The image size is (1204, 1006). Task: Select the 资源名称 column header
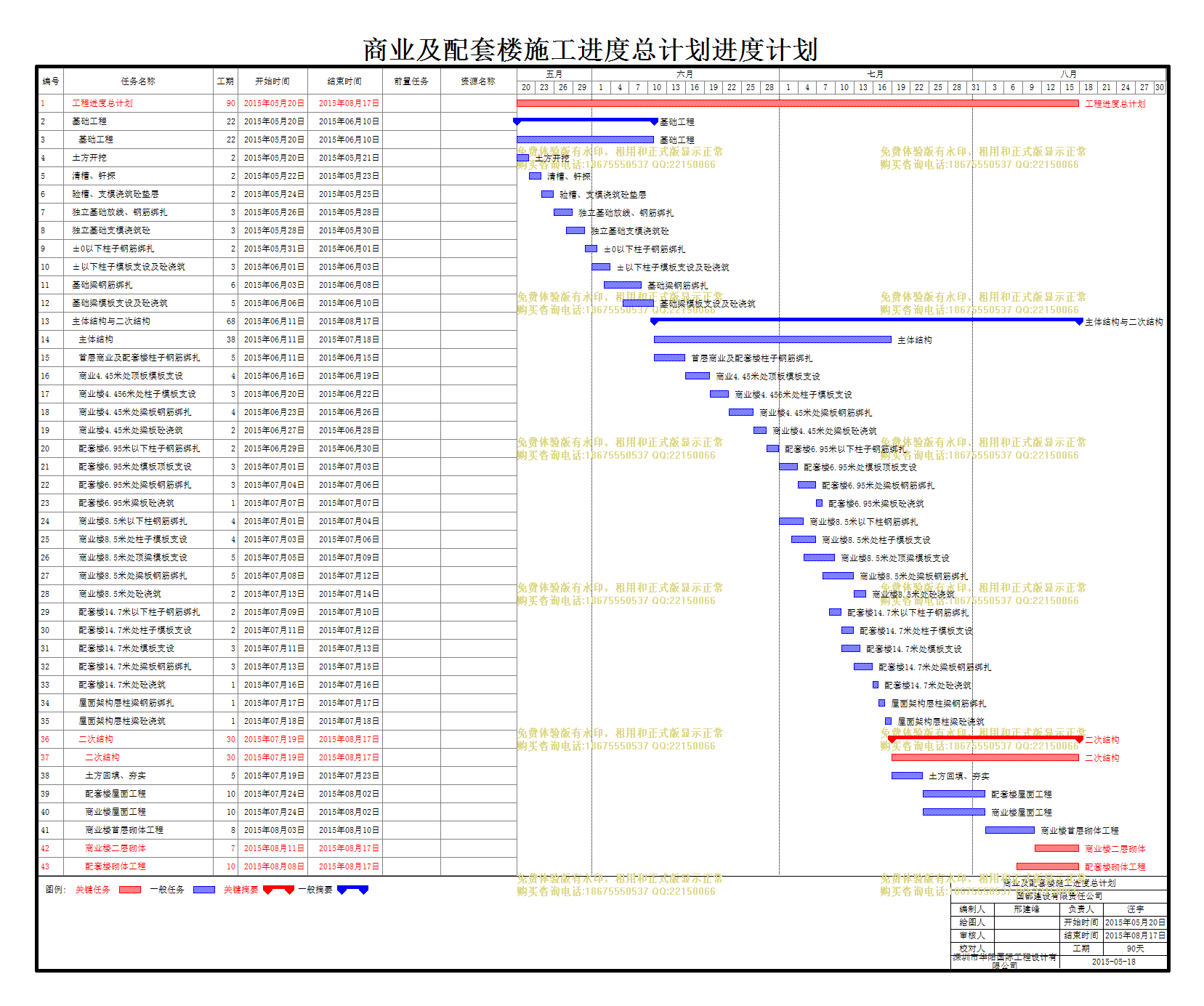click(478, 81)
